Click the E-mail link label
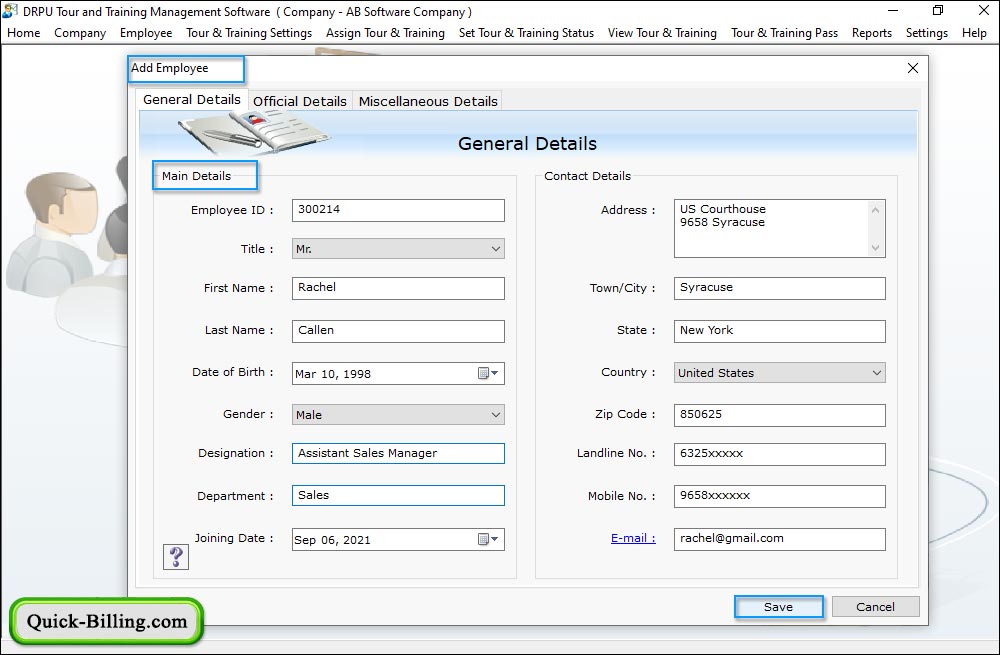 pos(633,538)
